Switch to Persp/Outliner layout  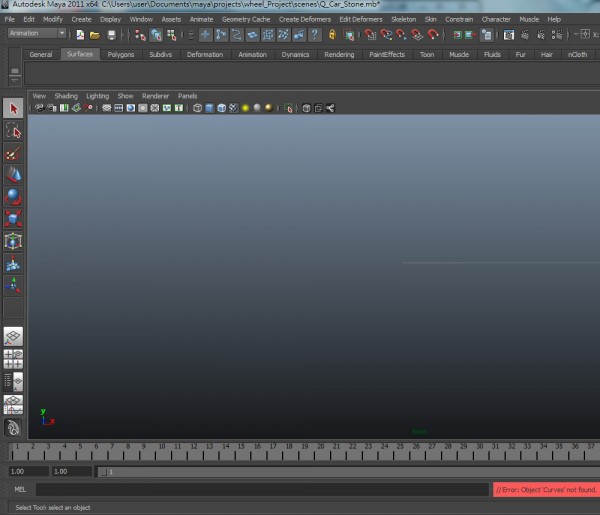point(13,381)
